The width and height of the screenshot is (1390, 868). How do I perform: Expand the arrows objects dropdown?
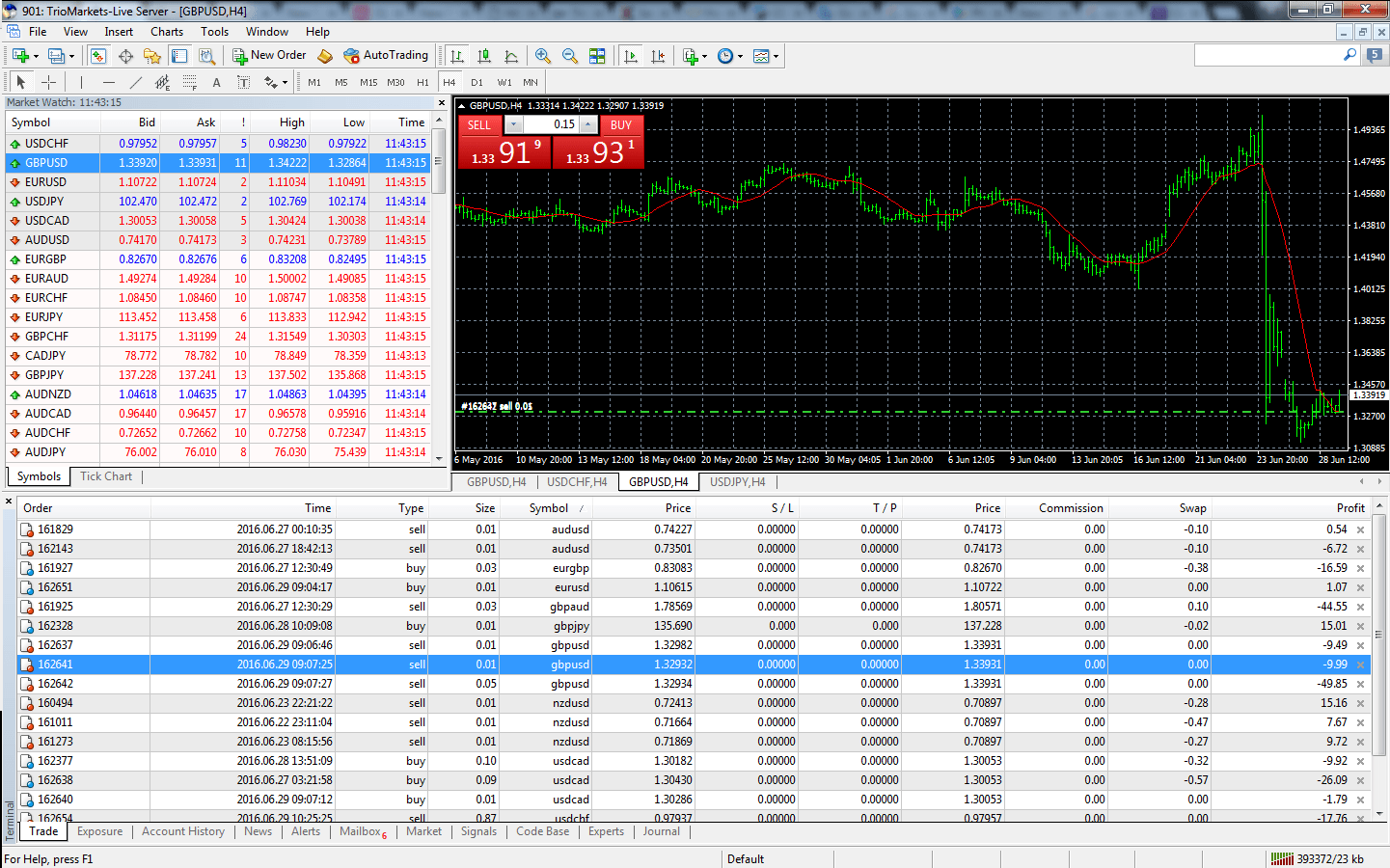(x=285, y=83)
